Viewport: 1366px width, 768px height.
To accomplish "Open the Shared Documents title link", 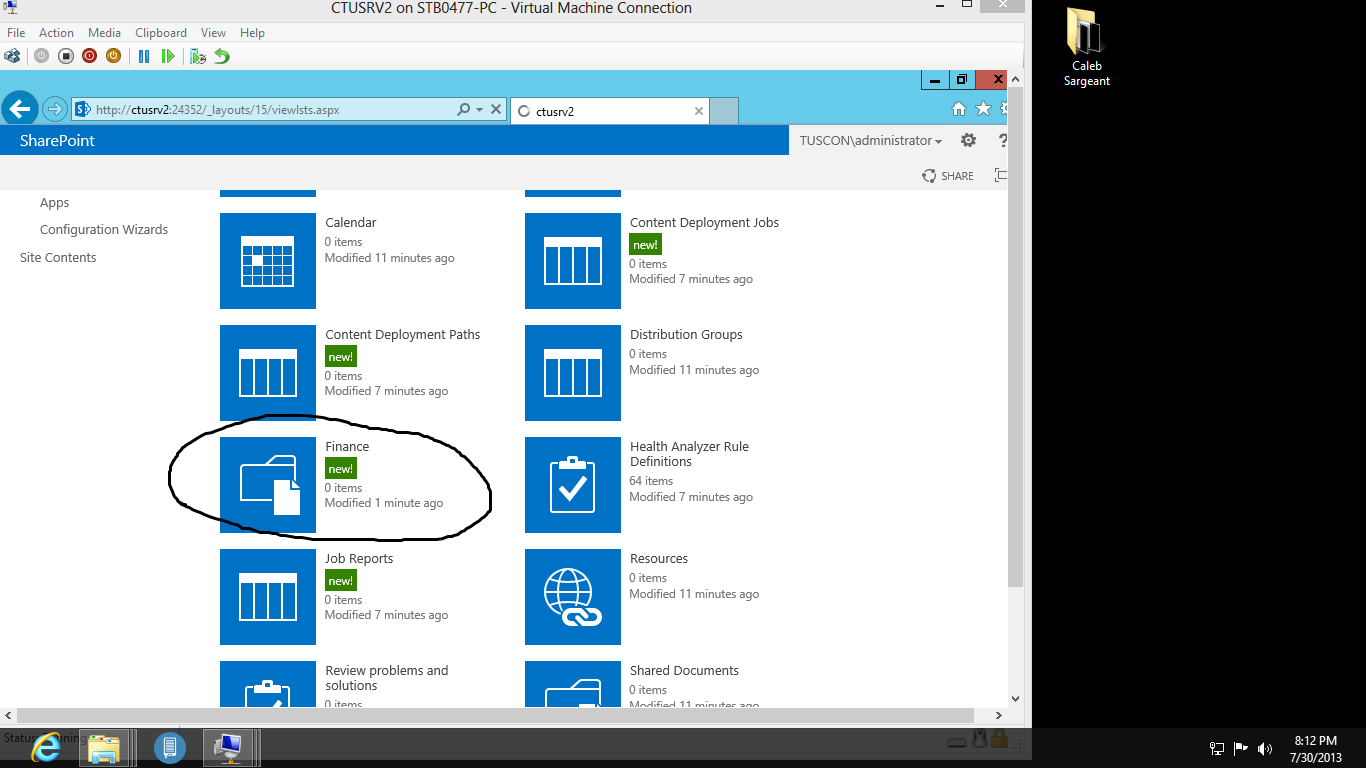I will (x=684, y=671).
